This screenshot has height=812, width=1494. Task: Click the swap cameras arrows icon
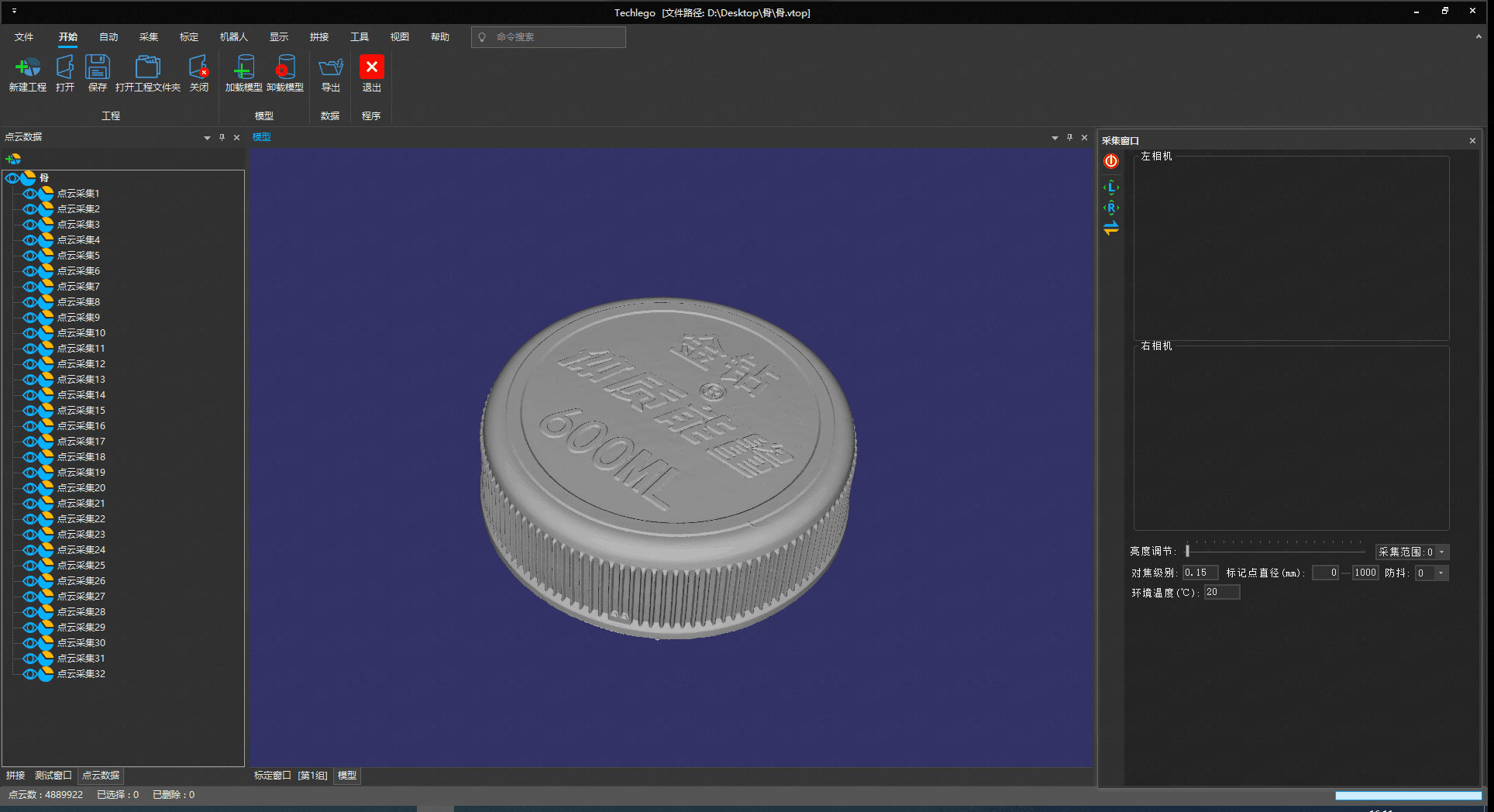pyautogui.click(x=1111, y=229)
